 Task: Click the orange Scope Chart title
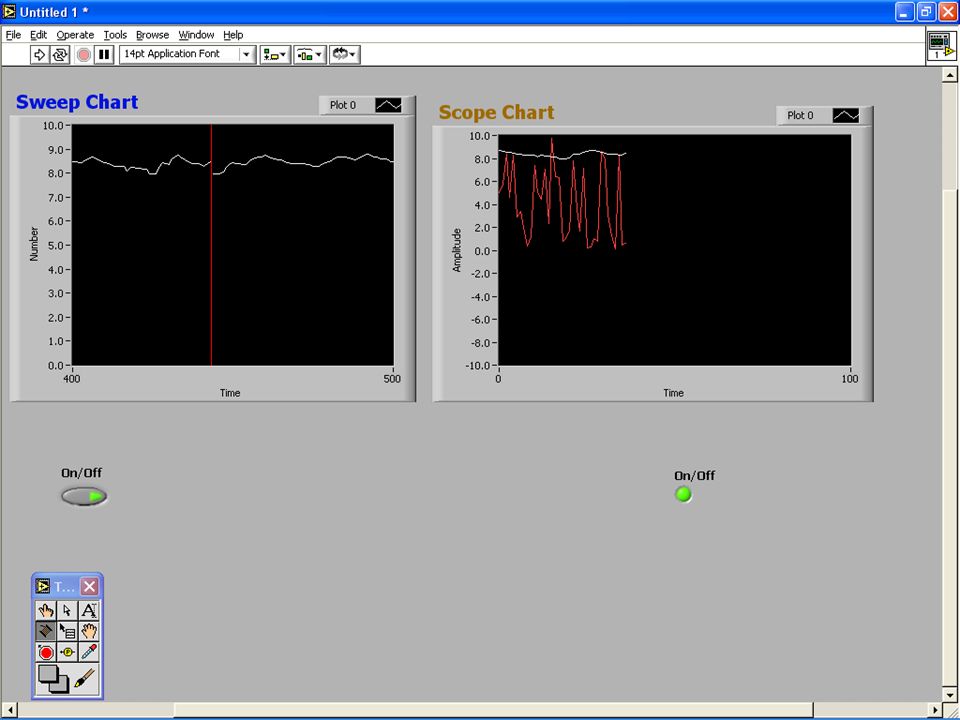point(497,112)
